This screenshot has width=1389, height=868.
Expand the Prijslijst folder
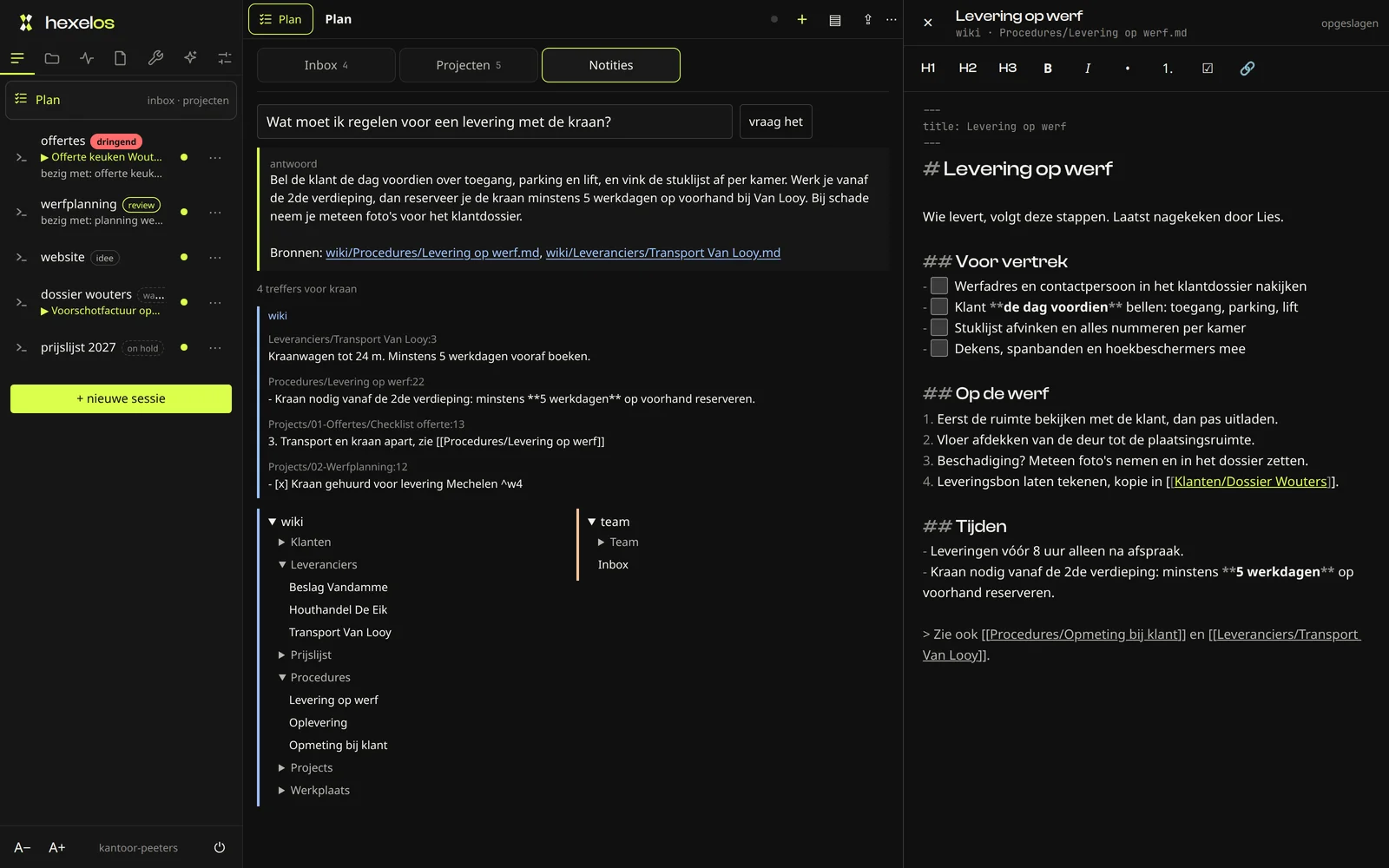pos(282,654)
